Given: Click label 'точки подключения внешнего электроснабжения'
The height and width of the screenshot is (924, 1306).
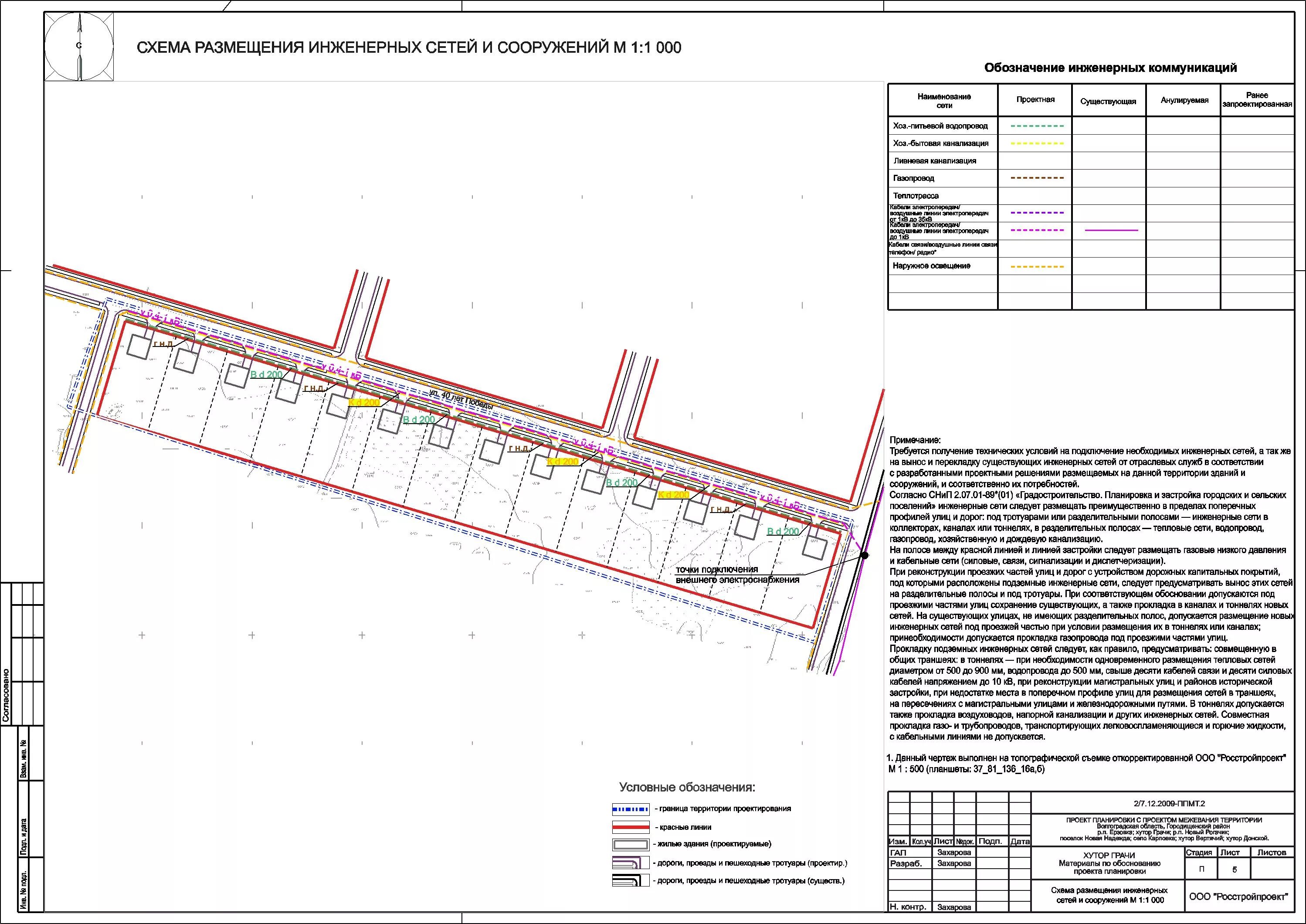Looking at the screenshot, I should click(x=737, y=574).
